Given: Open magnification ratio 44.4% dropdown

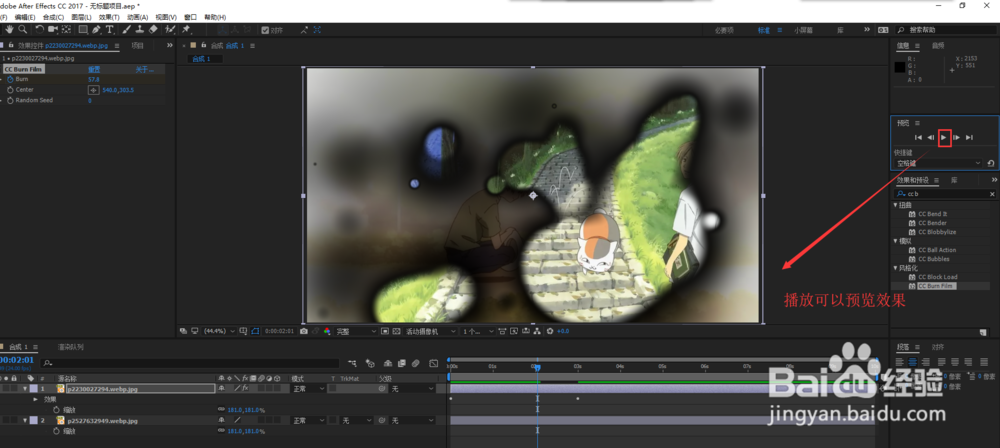Looking at the screenshot, I should pos(219,331).
